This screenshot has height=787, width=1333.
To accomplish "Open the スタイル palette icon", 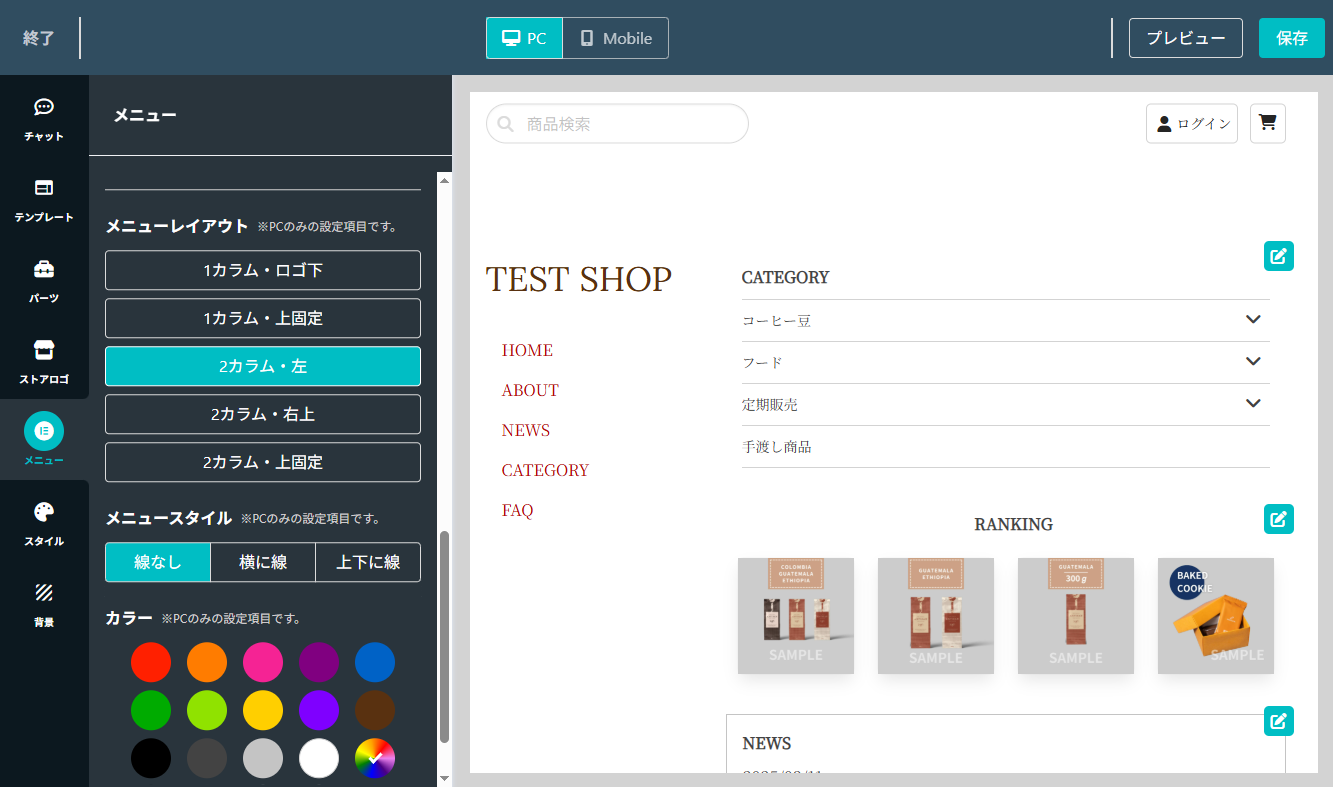I will click(44, 513).
